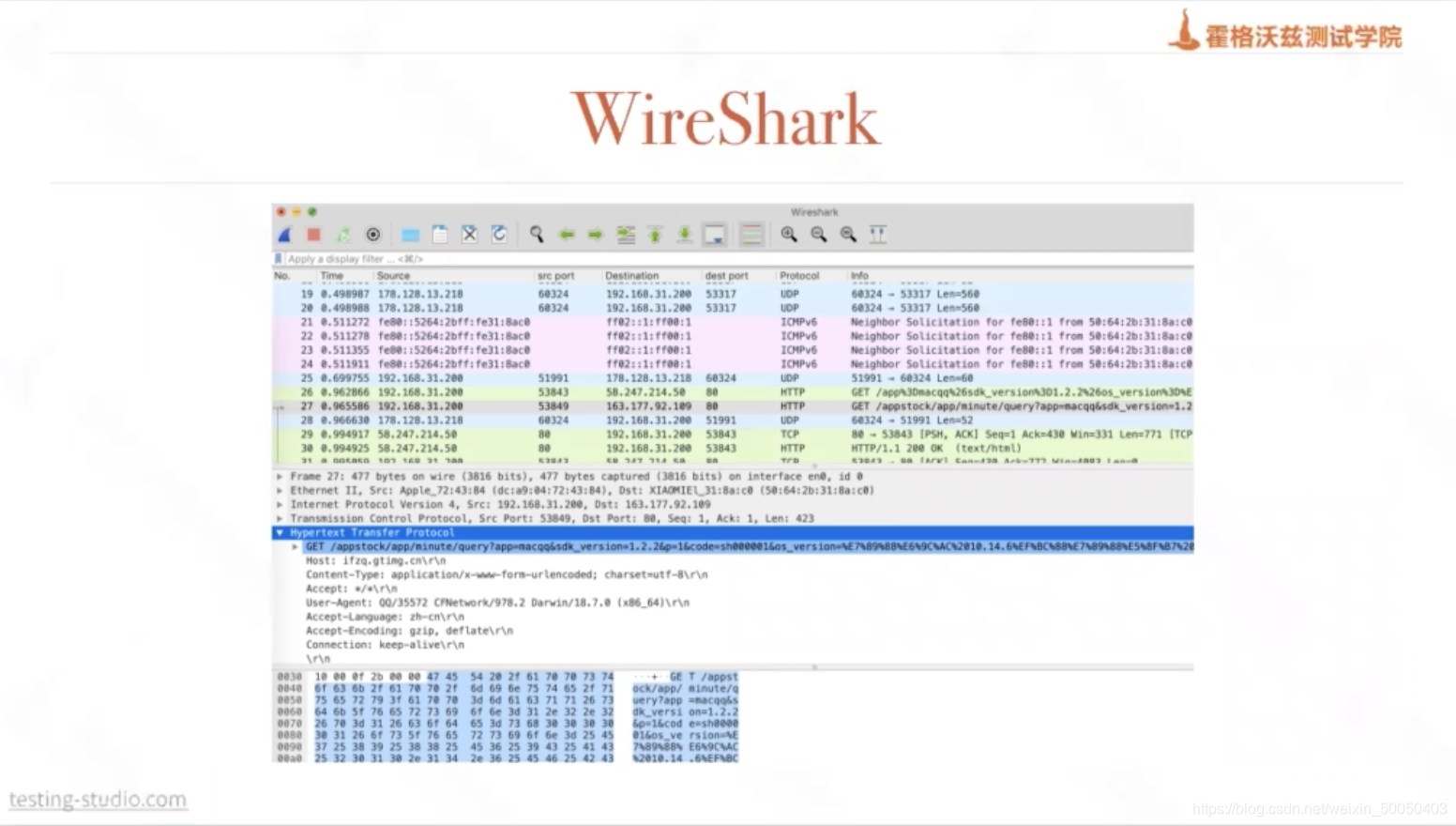The height and width of the screenshot is (826, 1456).
Task: Select the User-Agent QQ/35572 header line
Action: click(x=497, y=603)
